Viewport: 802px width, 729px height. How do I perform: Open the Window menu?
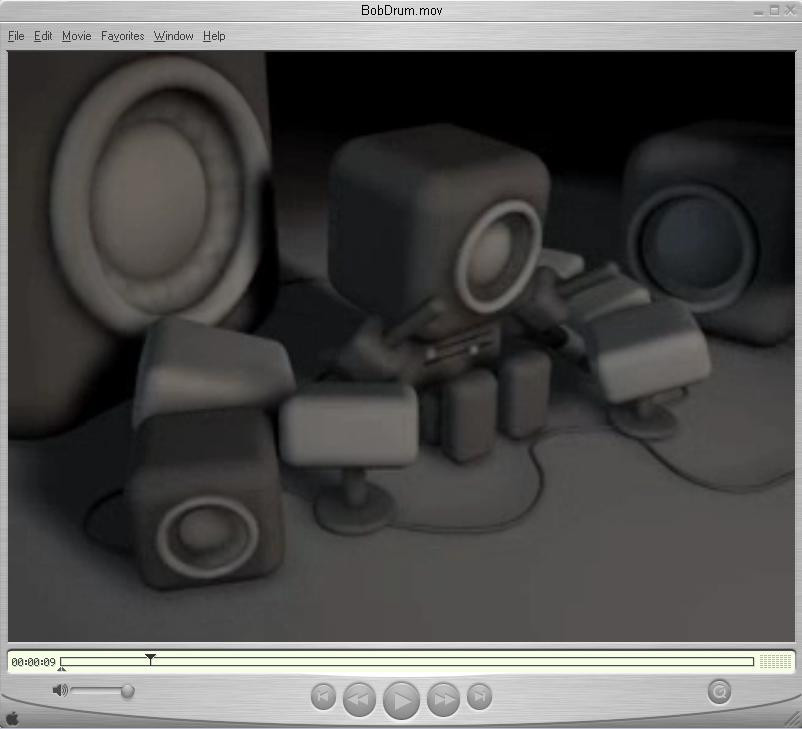pos(173,36)
